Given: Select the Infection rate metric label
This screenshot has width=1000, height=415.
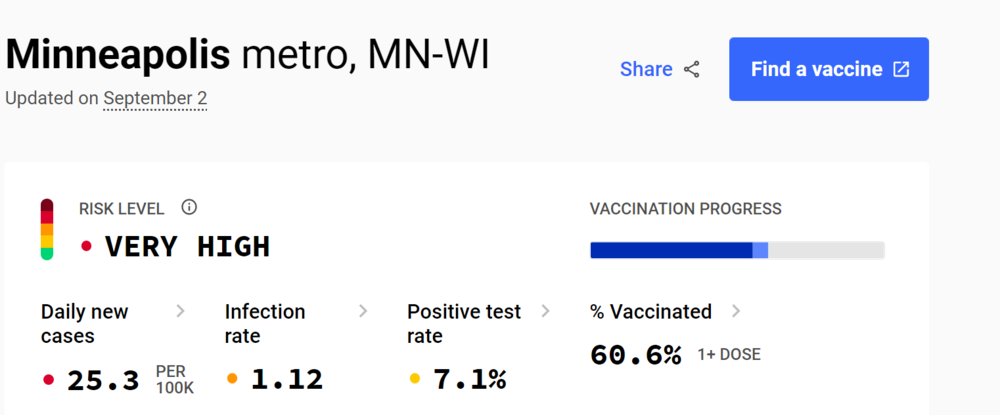Looking at the screenshot, I should (x=265, y=324).
